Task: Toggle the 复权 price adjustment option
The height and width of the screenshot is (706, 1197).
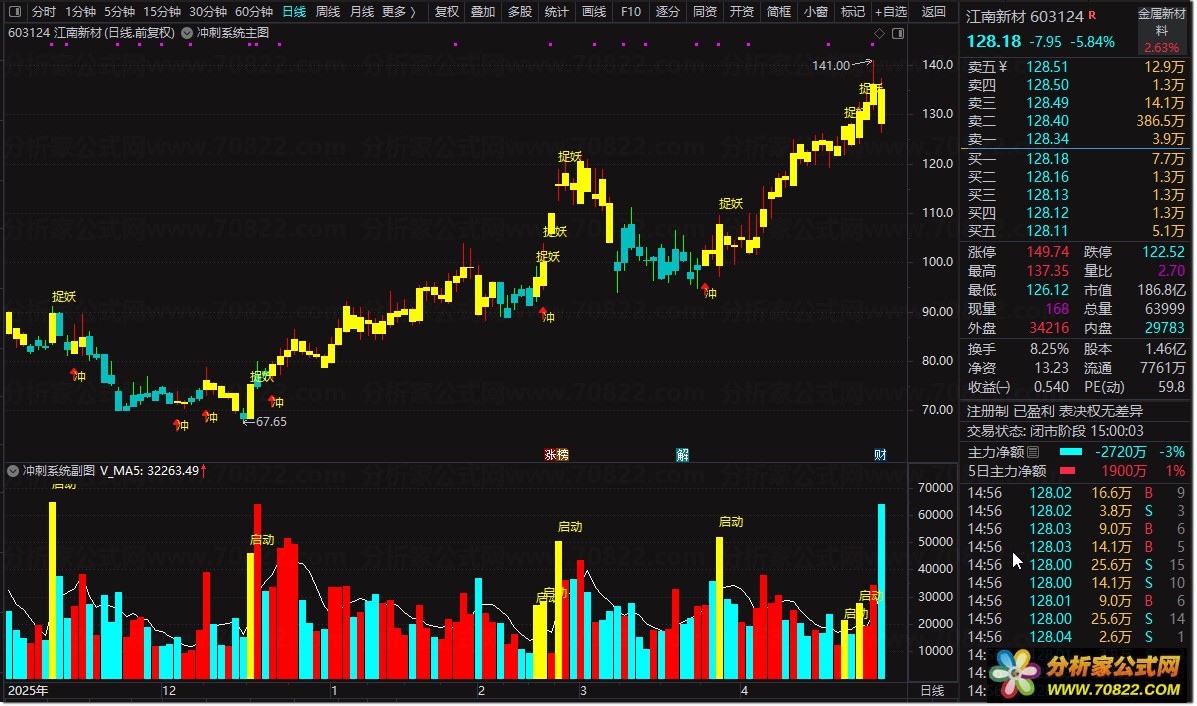Action: point(447,12)
